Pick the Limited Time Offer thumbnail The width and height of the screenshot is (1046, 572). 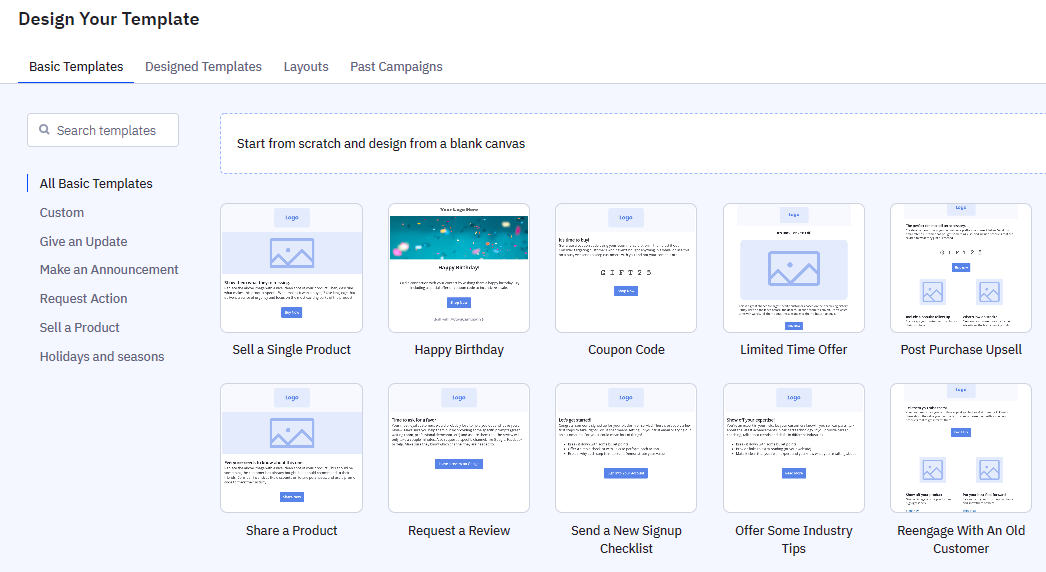pos(794,268)
